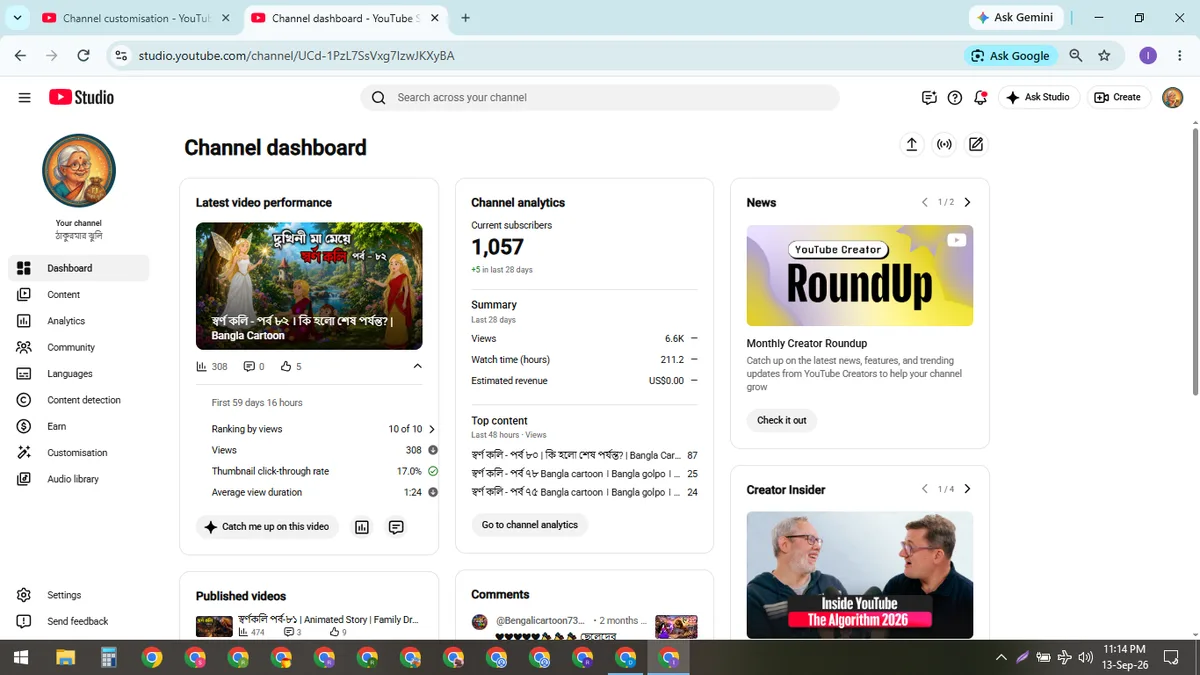
Task: Open the Help question mark icon
Action: tap(955, 97)
